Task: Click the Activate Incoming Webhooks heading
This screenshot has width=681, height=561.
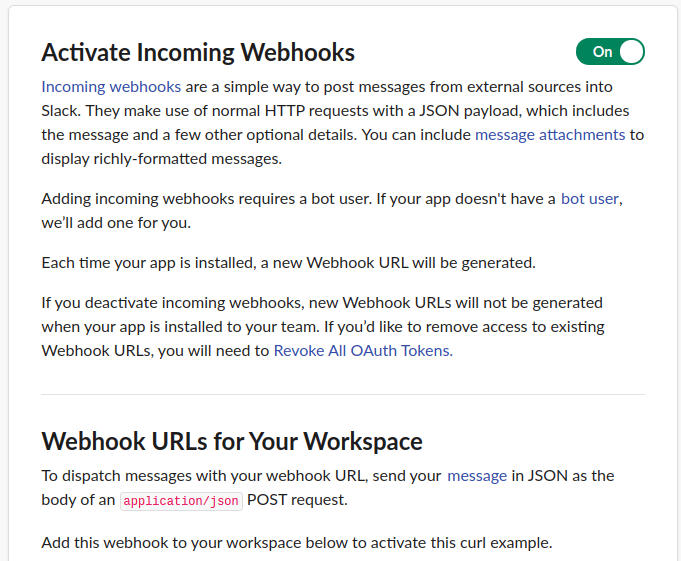Action: click(198, 52)
